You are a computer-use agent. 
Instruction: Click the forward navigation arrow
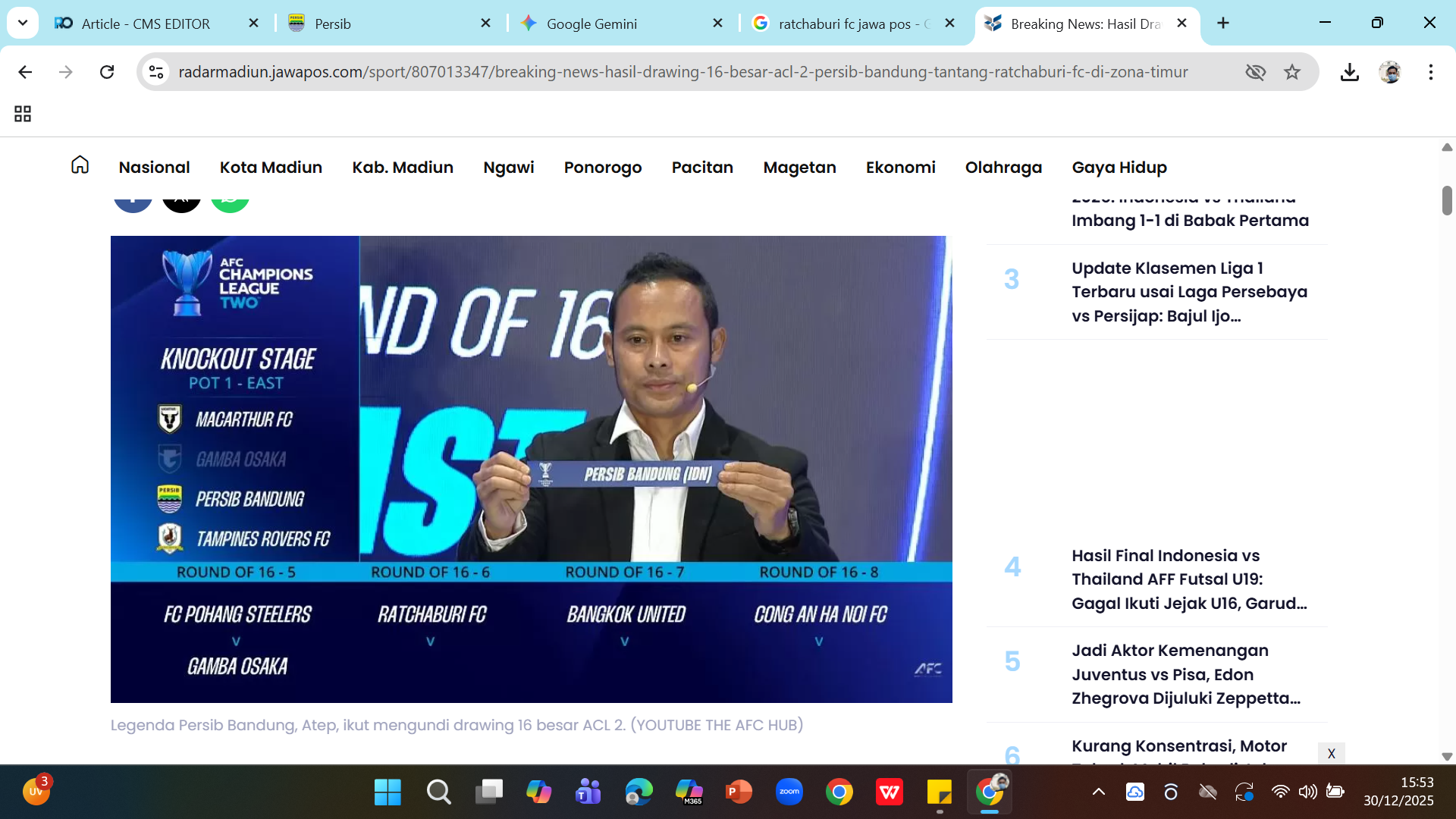(x=66, y=72)
